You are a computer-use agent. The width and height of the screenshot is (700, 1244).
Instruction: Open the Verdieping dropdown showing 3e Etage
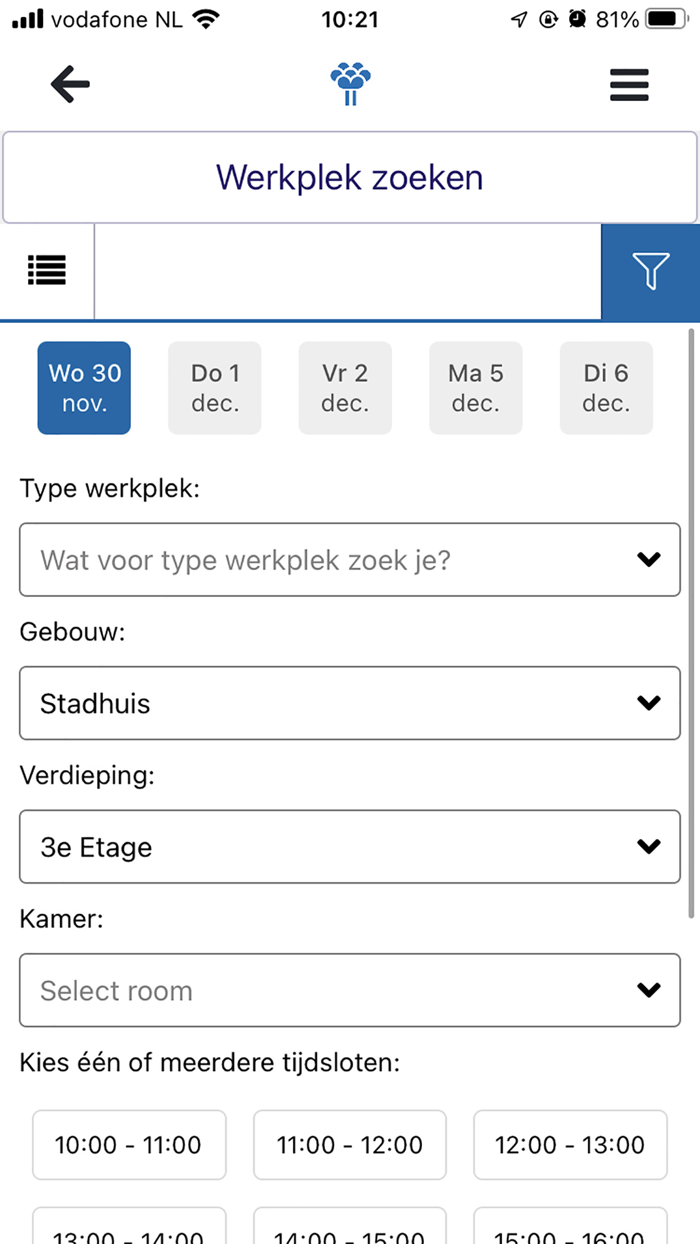click(x=350, y=847)
